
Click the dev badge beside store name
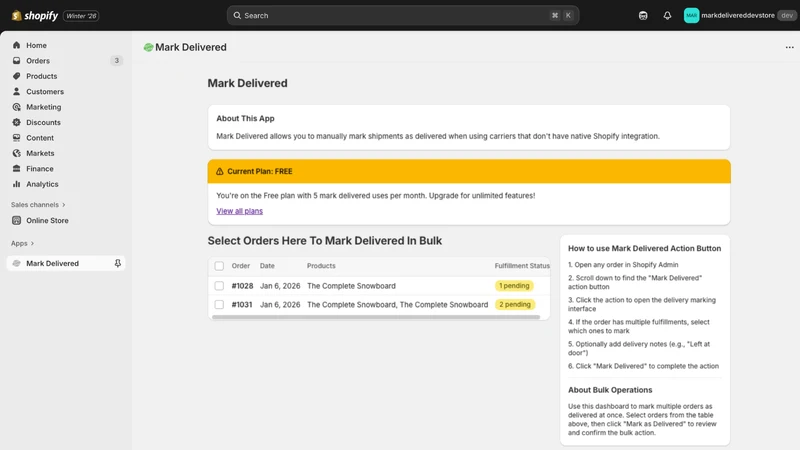[x=787, y=15]
